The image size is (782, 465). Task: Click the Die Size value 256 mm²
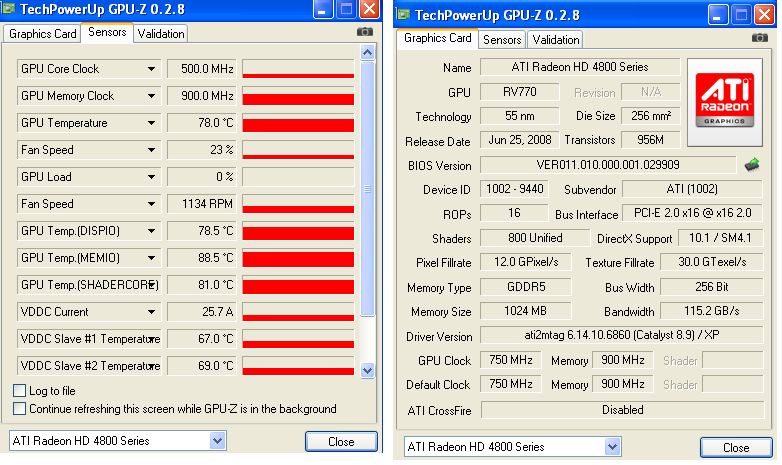(651, 116)
